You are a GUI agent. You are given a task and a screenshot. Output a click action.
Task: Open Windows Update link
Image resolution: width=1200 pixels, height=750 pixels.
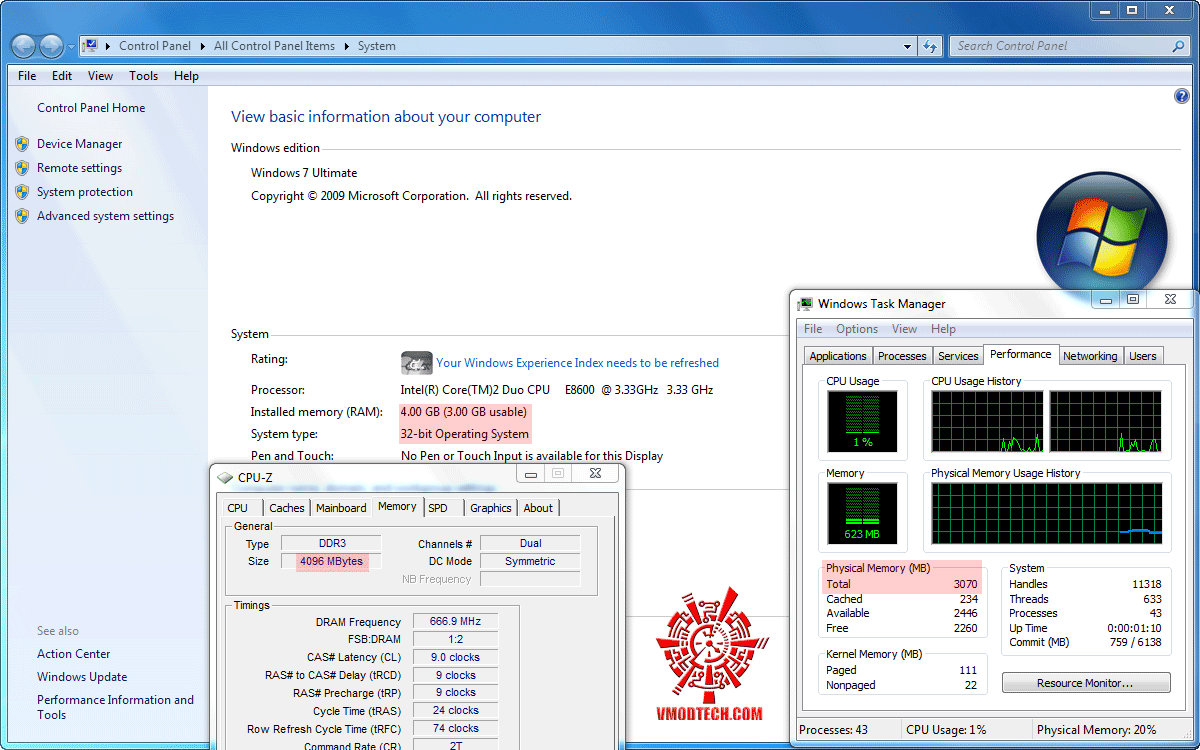point(82,677)
